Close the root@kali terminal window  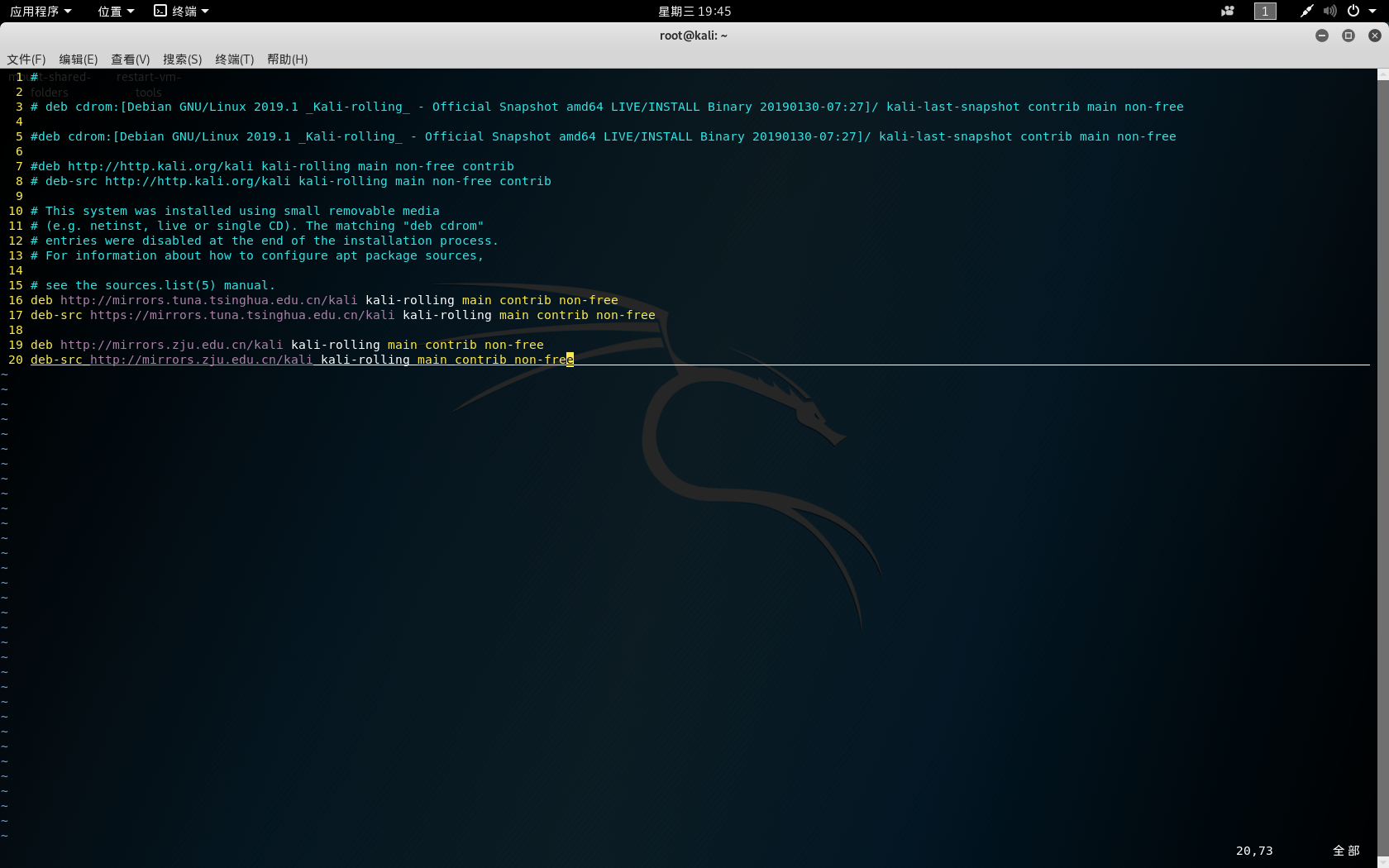coord(1375,36)
